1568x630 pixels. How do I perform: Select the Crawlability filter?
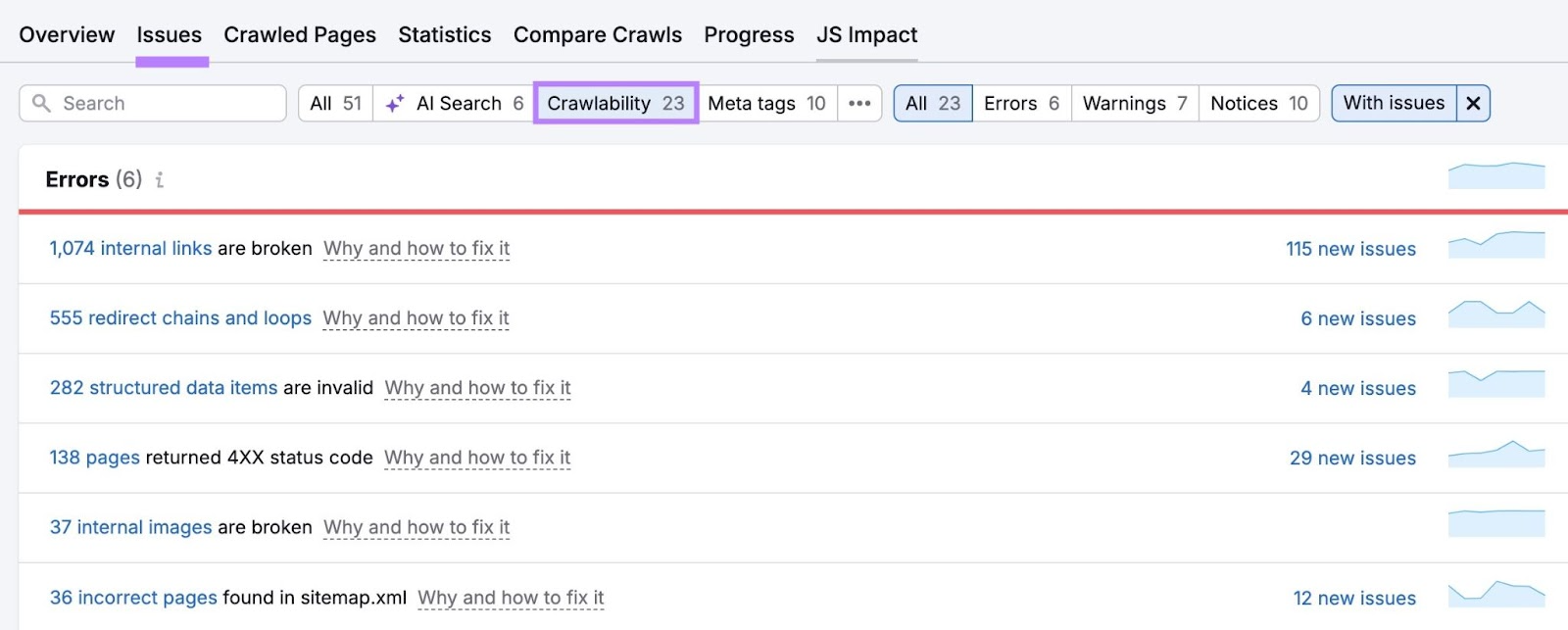coord(615,102)
